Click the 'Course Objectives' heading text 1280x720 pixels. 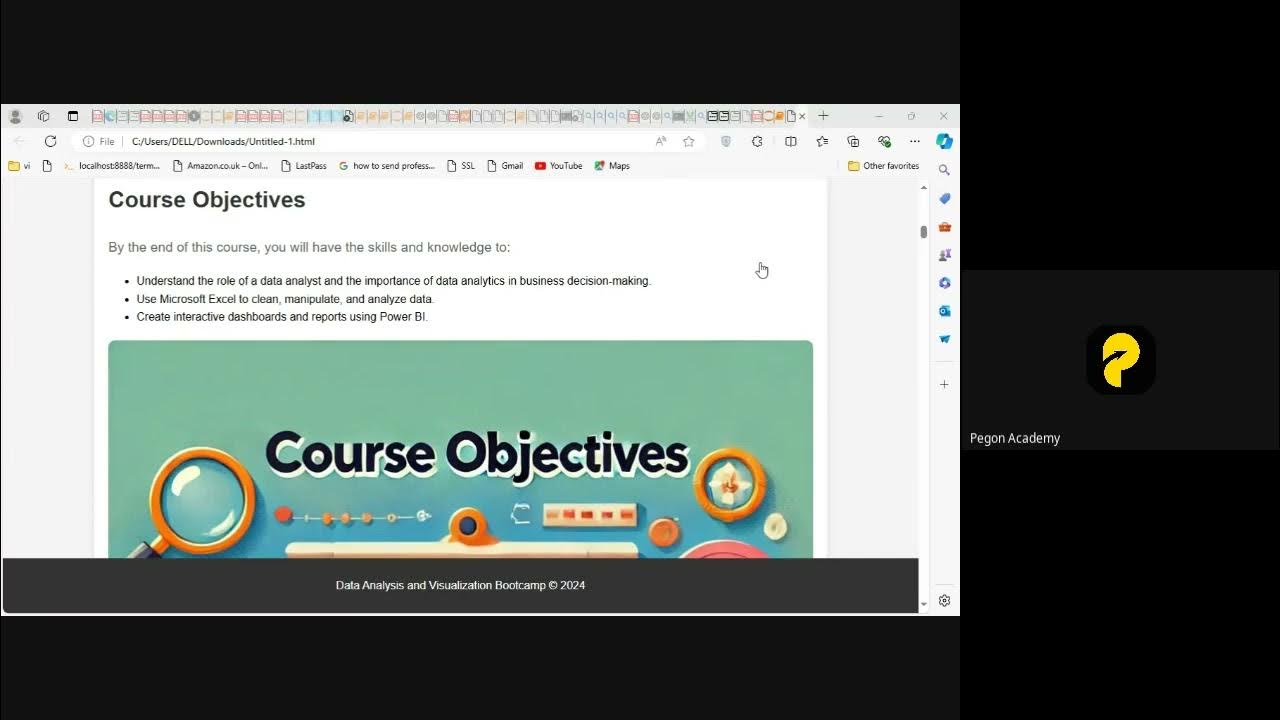pos(207,200)
